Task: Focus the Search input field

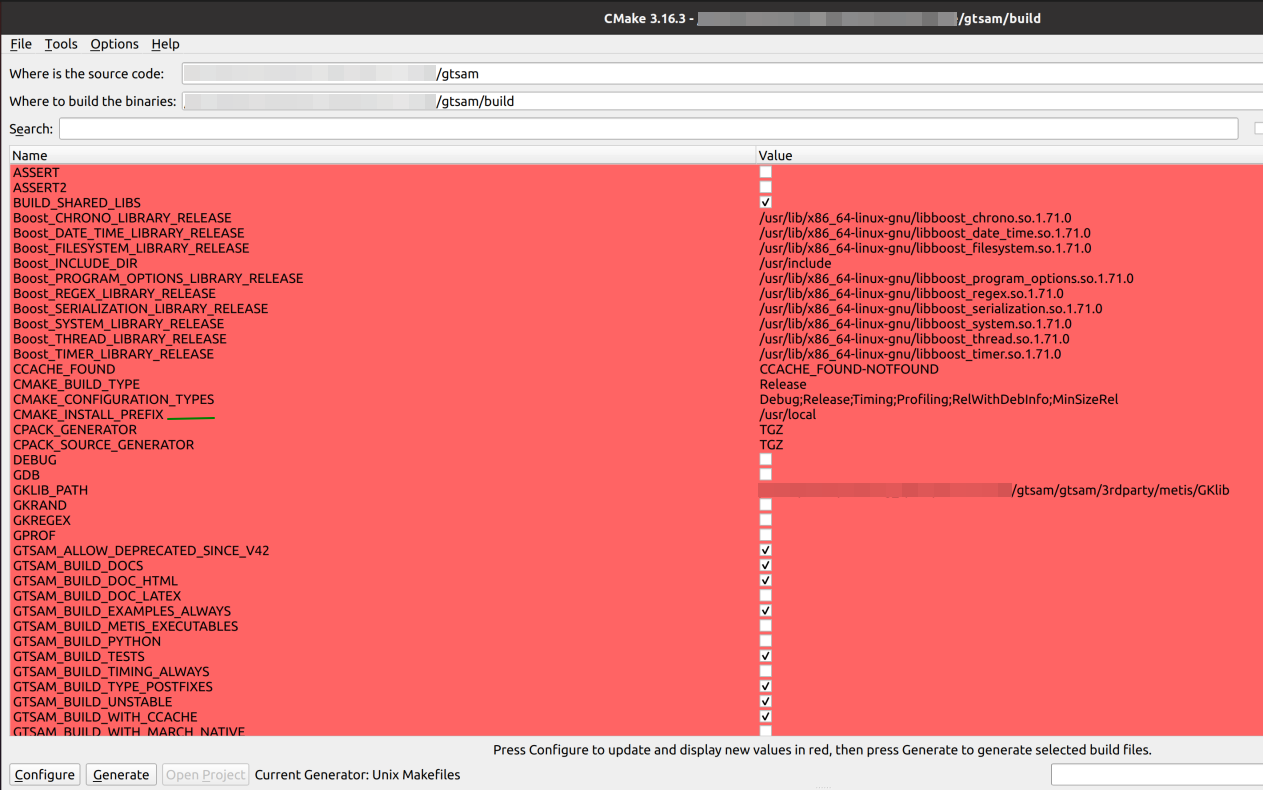Action: pos(648,129)
